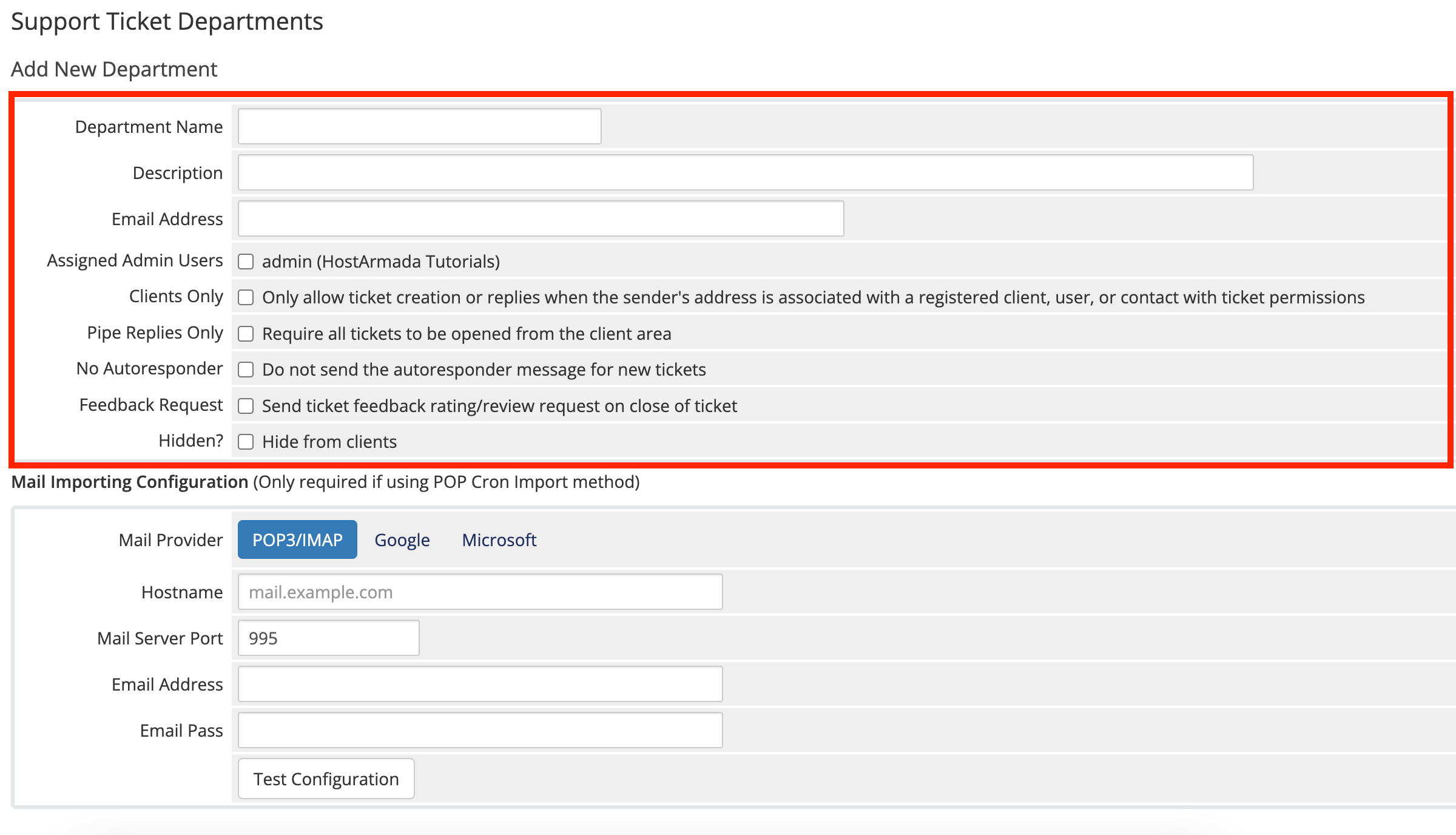Check the Hide from clients box
Image resolution: width=1456 pixels, height=835 pixels.
[x=246, y=442]
